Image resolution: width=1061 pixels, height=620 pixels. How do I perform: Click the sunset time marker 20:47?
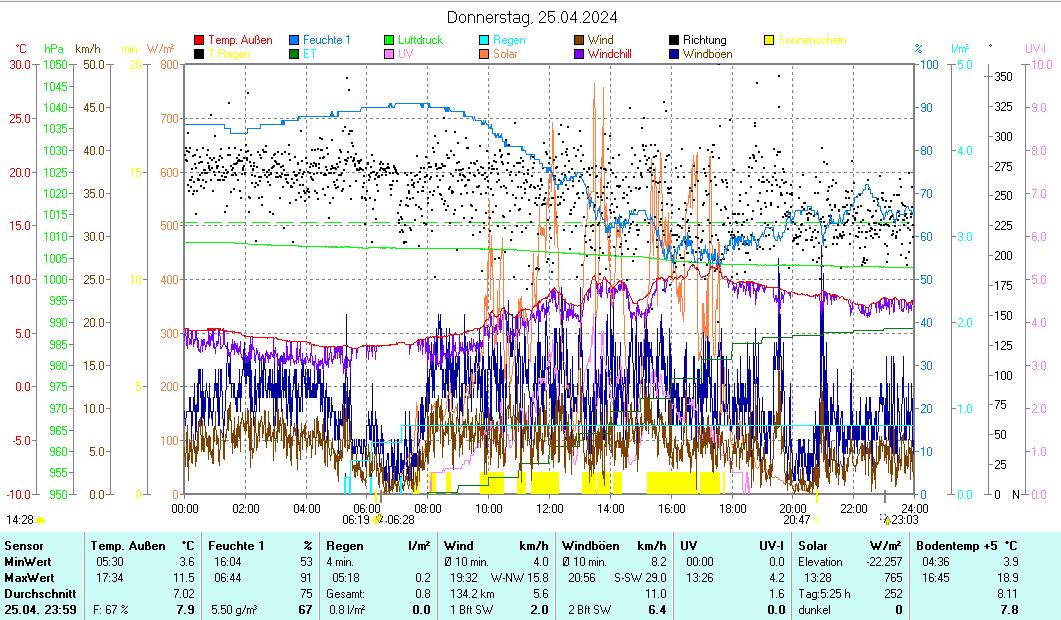pos(796,520)
